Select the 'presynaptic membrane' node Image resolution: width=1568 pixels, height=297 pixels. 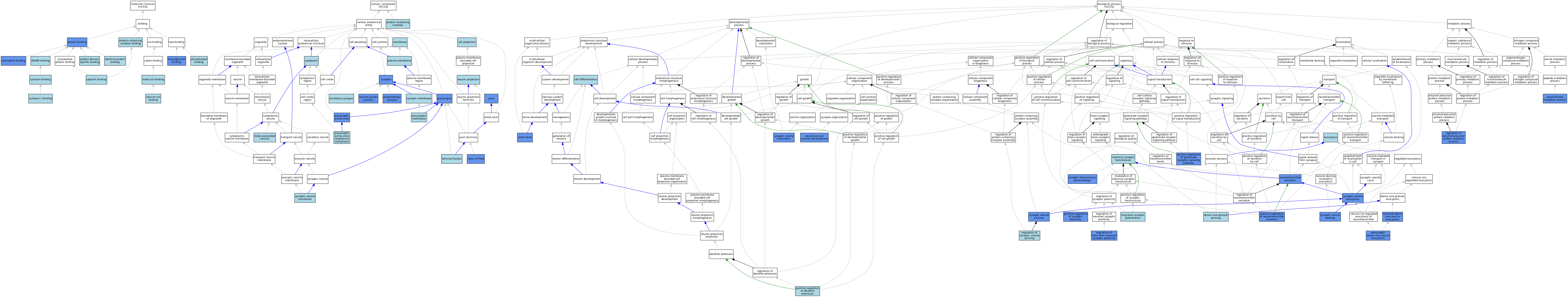(x=419, y=117)
